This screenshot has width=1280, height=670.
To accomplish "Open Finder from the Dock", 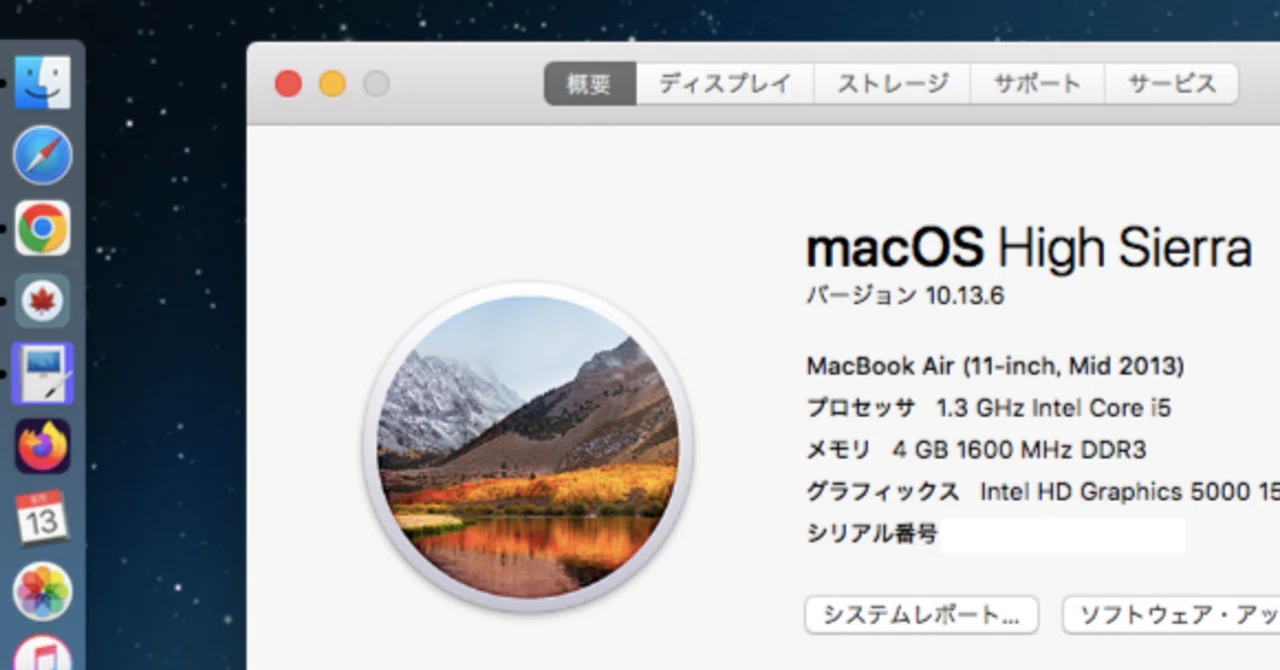I will (42, 82).
